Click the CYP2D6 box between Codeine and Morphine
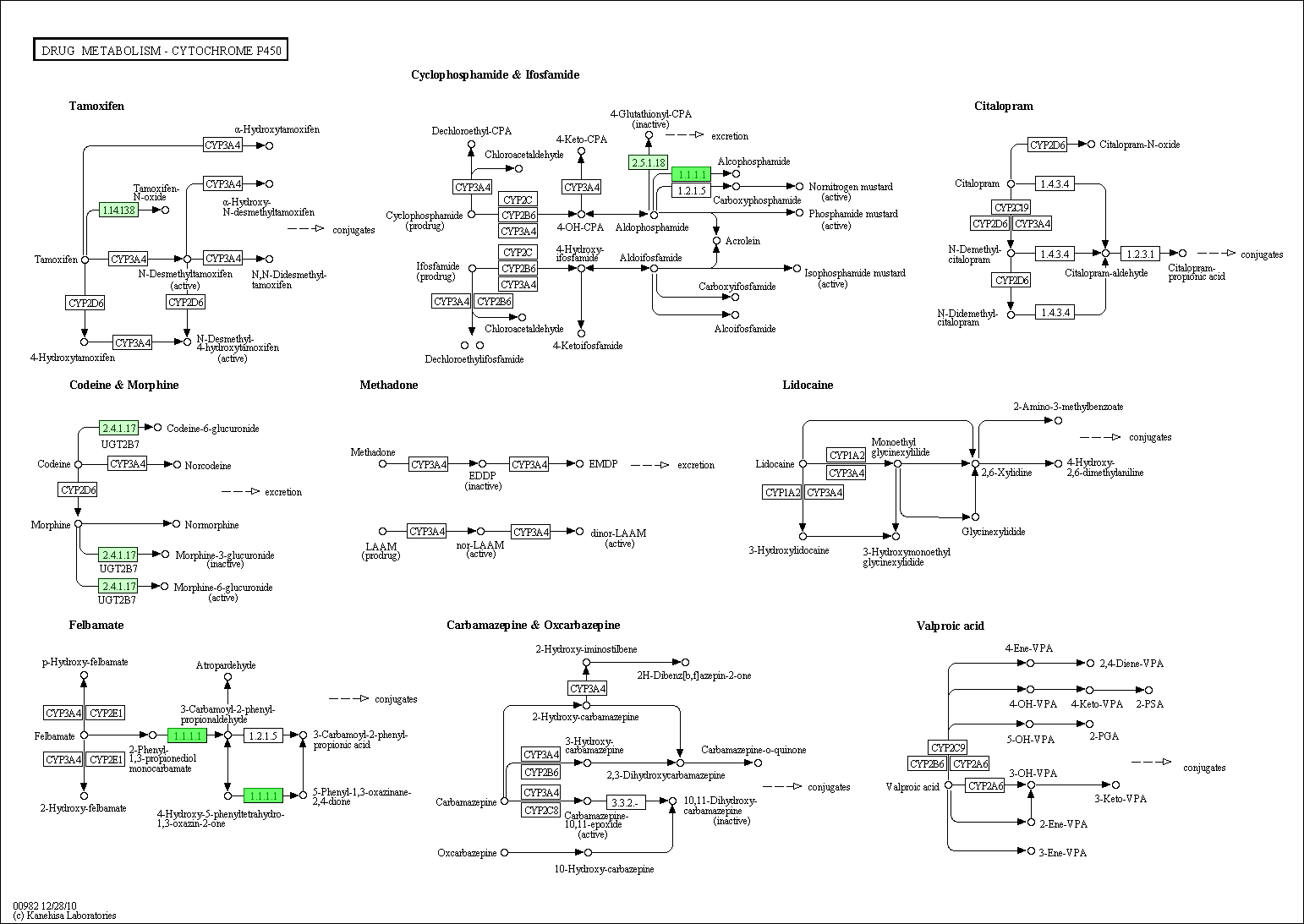This screenshot has width=1304, height=924. pyautogui.click(x=78, y=489)
